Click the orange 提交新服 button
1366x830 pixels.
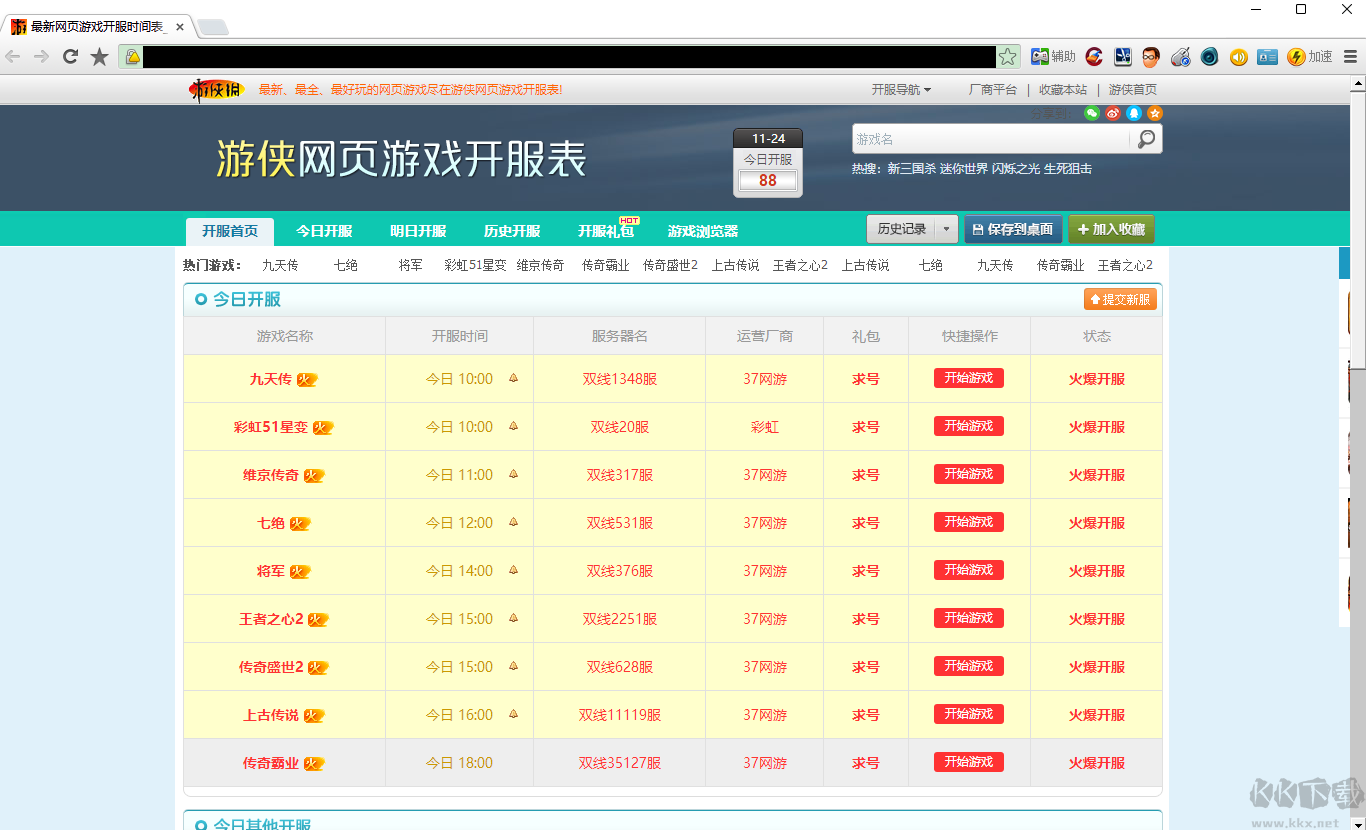click(x=1120, y=298)
